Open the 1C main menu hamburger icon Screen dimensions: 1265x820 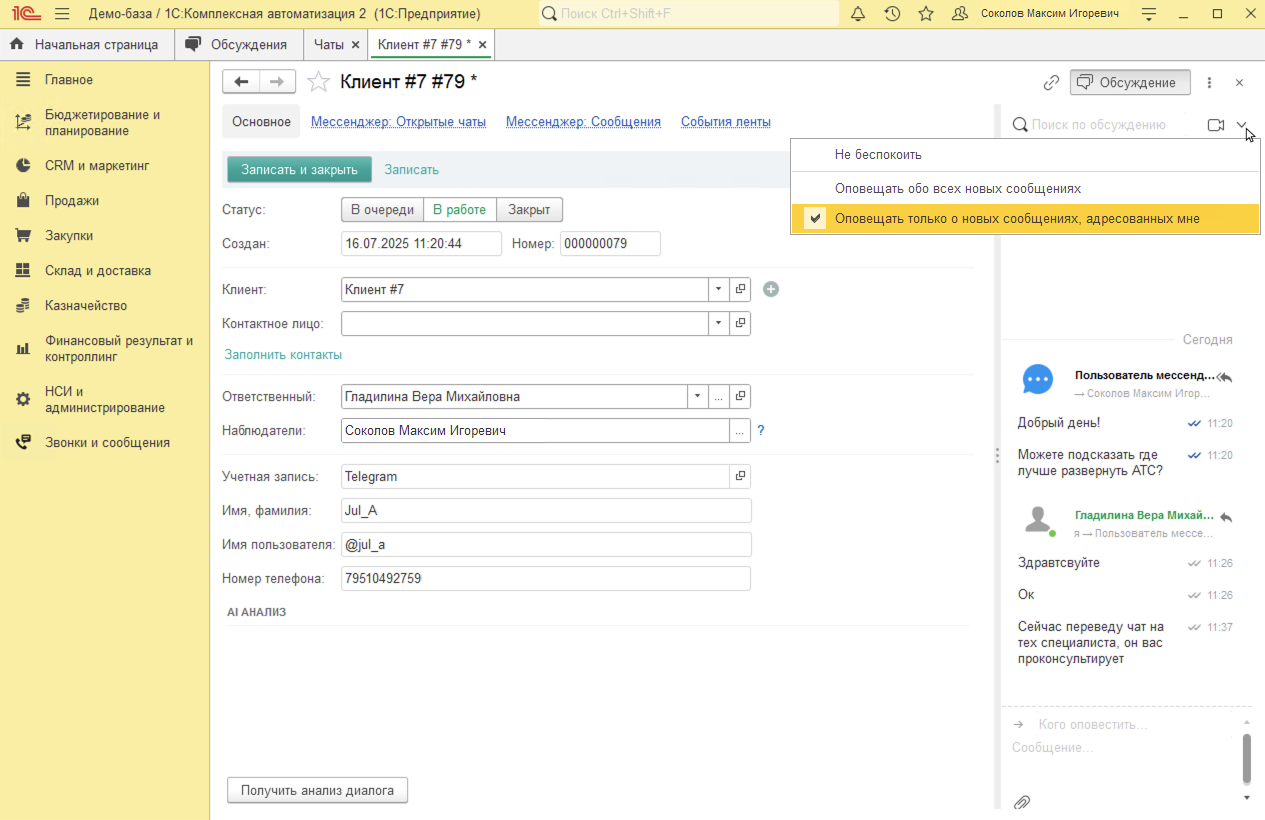click(x=62, y=14)
